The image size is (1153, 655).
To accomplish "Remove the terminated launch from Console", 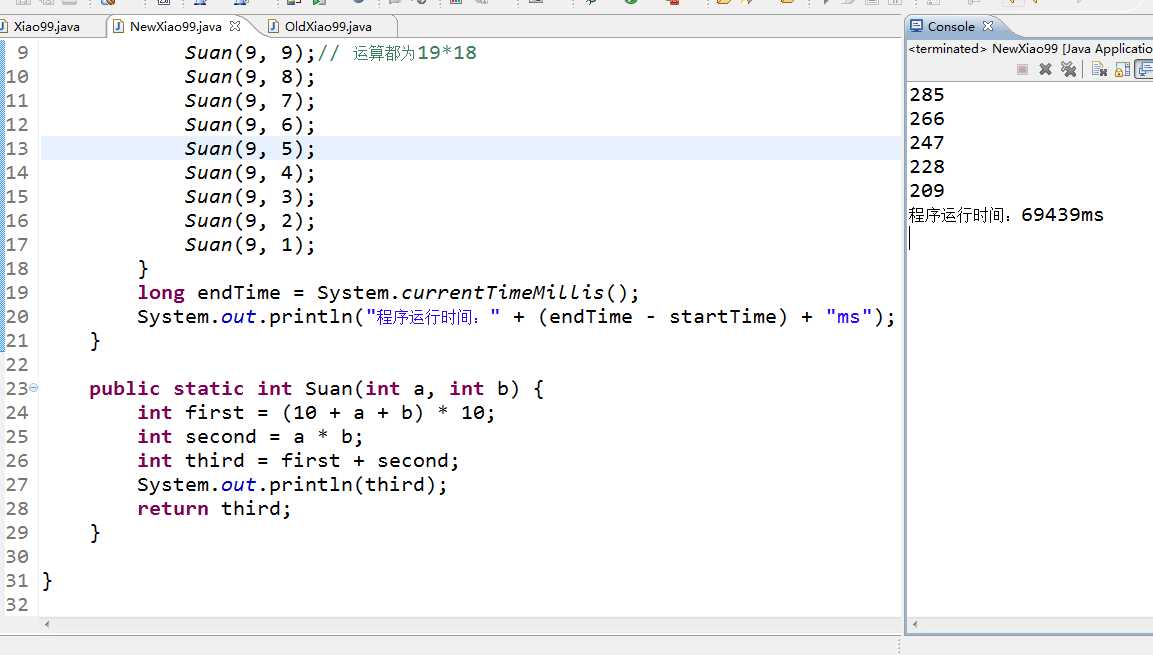I will click(x=1045, y=69).
